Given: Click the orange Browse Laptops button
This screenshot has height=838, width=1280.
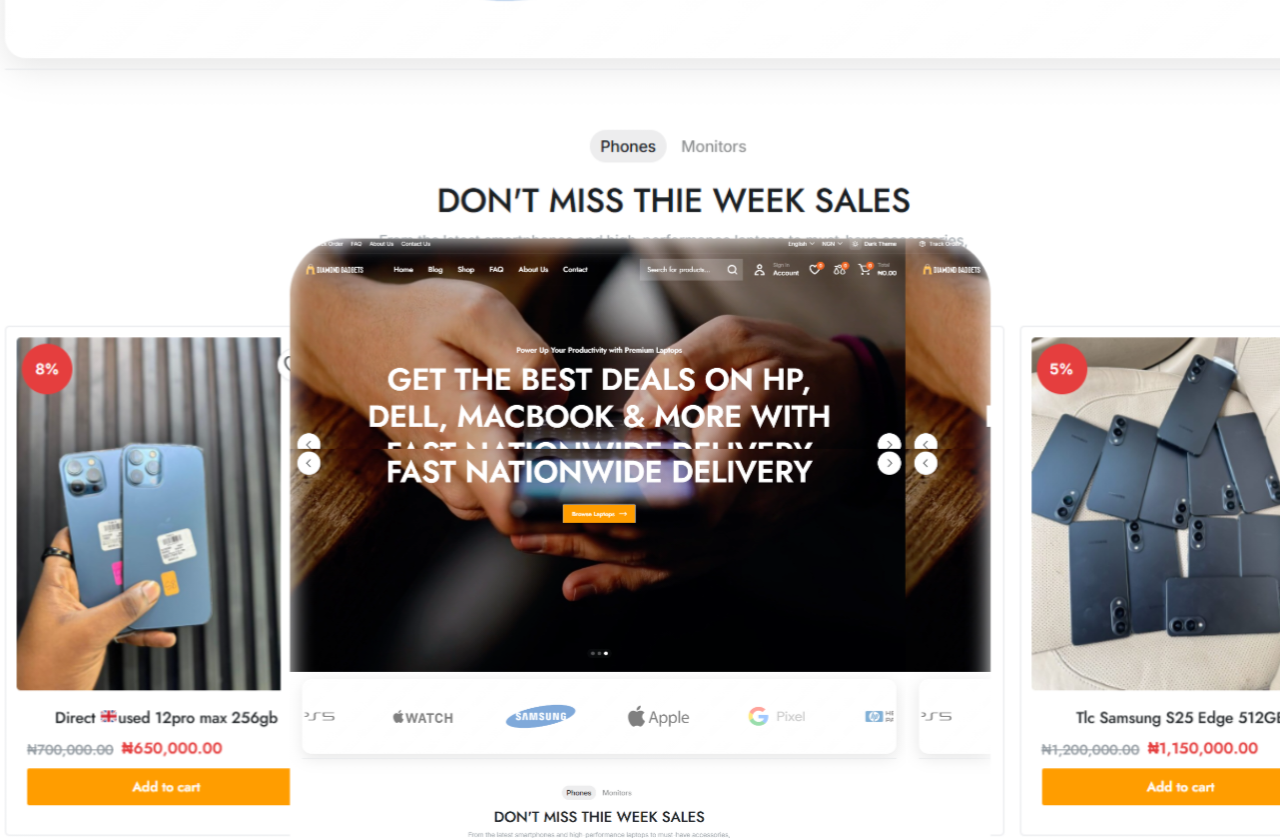Looking at the screenshot, I should 599,514.
